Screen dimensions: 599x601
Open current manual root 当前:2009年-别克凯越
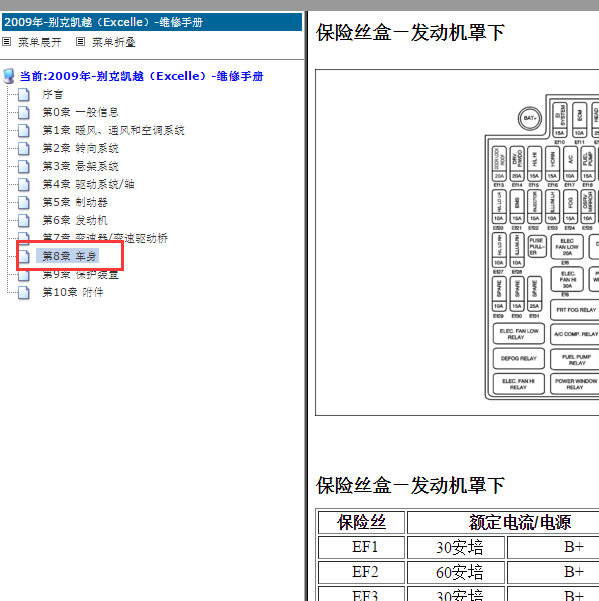point(141,76)
